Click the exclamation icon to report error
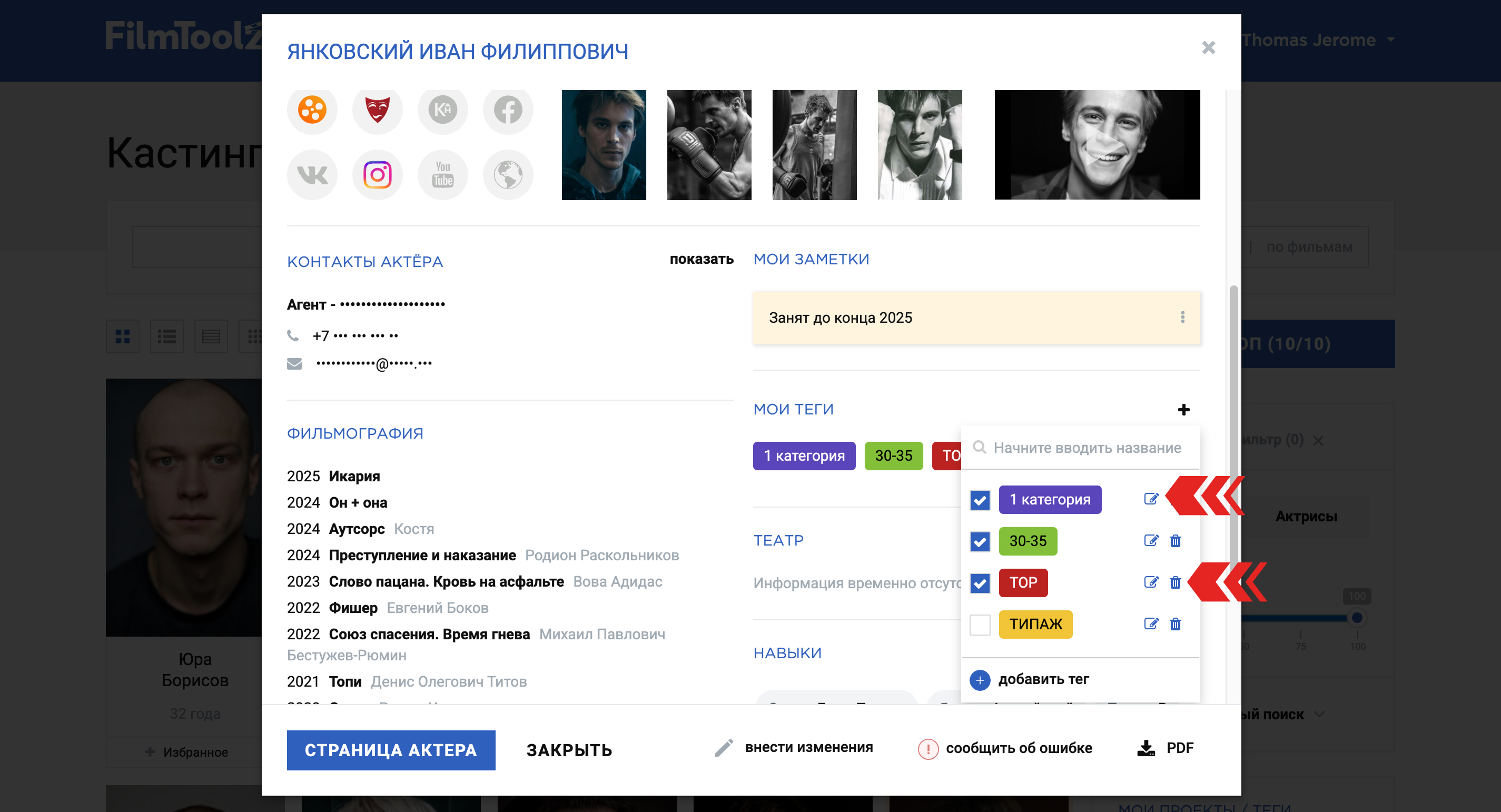This screenshot has width=1501, height=812. pos(927,748)
